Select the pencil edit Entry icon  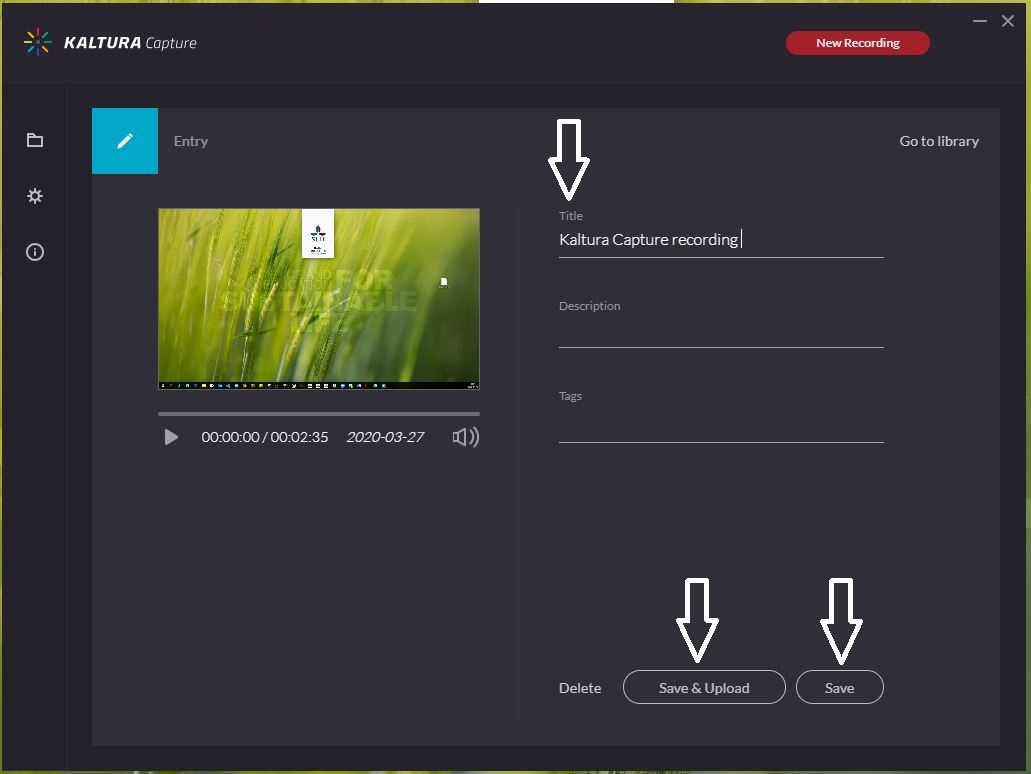click(125, 141)
